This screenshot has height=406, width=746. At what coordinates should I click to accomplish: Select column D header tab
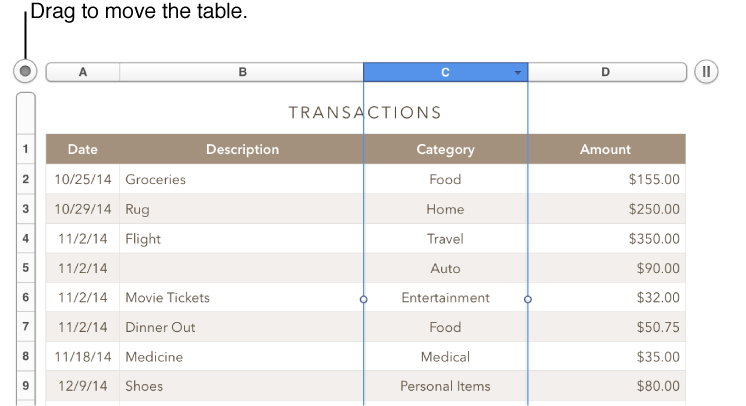(606, 72)
